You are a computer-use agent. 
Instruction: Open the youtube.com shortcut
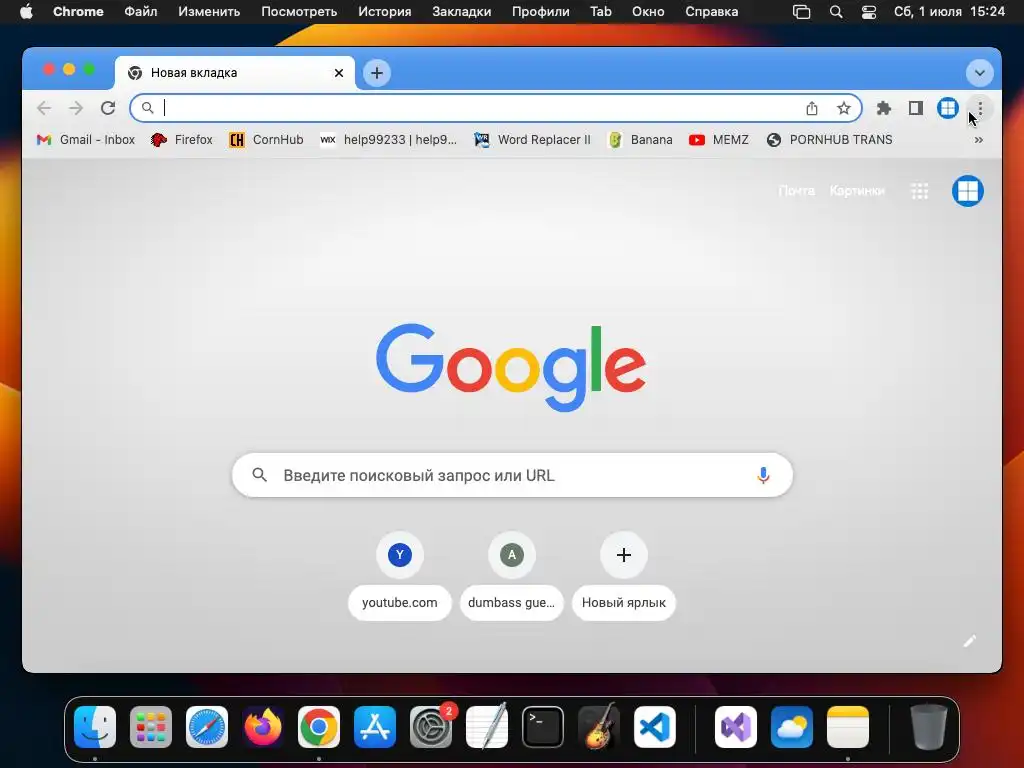(x=400, y=577)
